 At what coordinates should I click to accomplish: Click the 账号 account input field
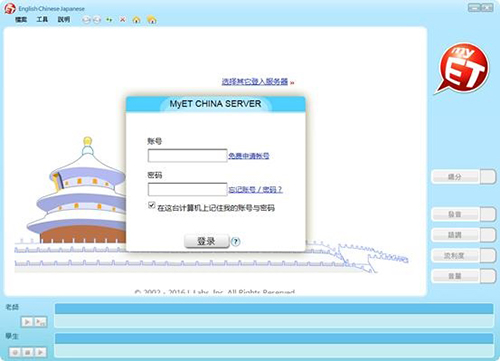click(187, 156)
